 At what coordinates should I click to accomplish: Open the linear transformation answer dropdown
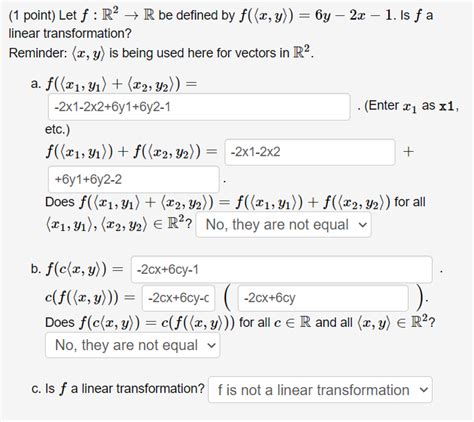(320, 390)
